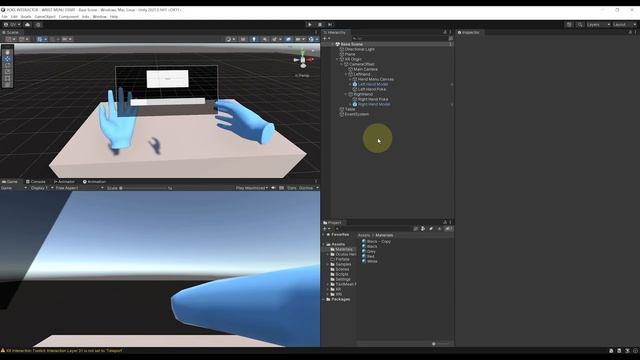Open the Unity cloud services icon
The width and height of the screenshot is (640, 360).
(x=28, y=24)
